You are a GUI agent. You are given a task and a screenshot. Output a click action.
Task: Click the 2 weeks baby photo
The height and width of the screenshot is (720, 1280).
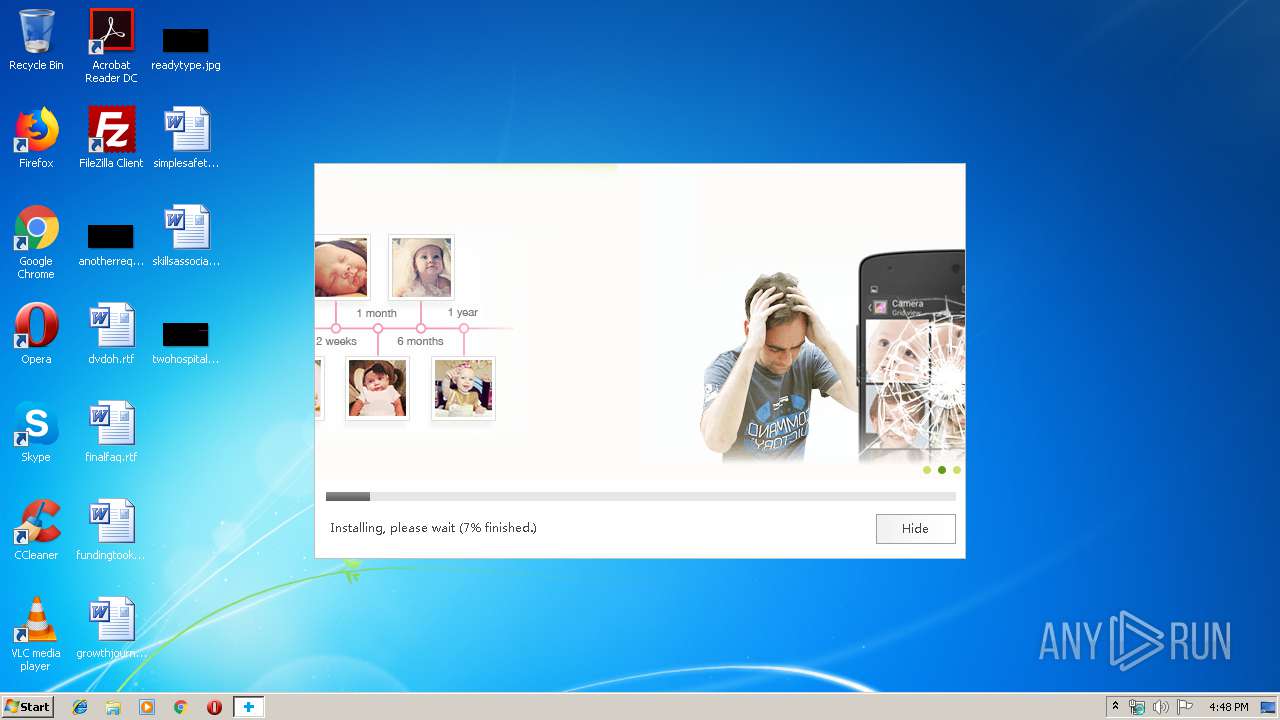pyautogui.click(x=341, y=267)
